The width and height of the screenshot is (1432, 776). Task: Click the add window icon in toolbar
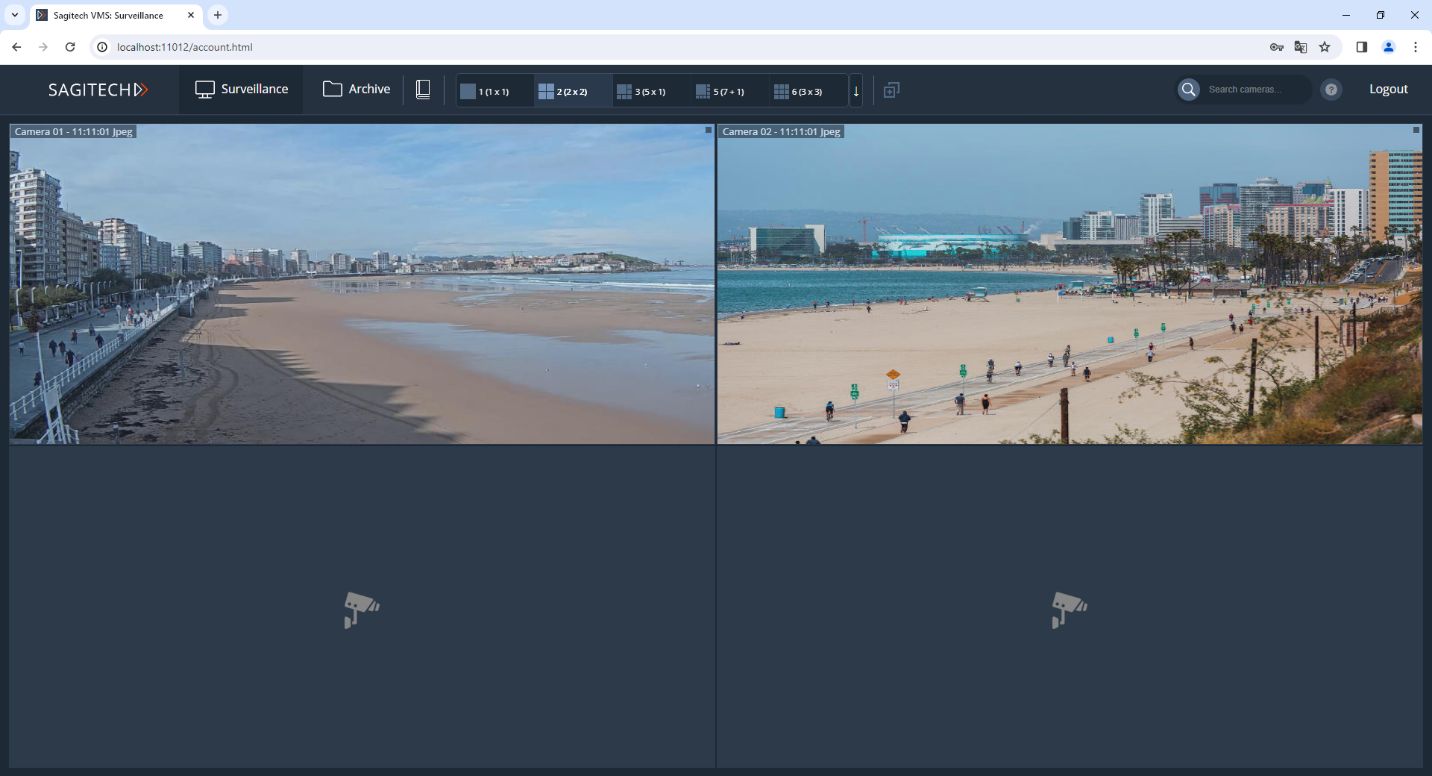click(x=891, y=90)
